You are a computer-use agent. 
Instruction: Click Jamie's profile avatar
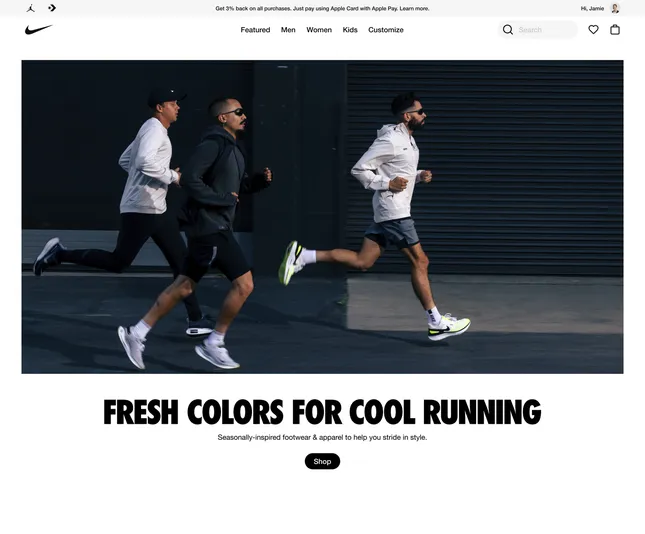tap(615, 8)
